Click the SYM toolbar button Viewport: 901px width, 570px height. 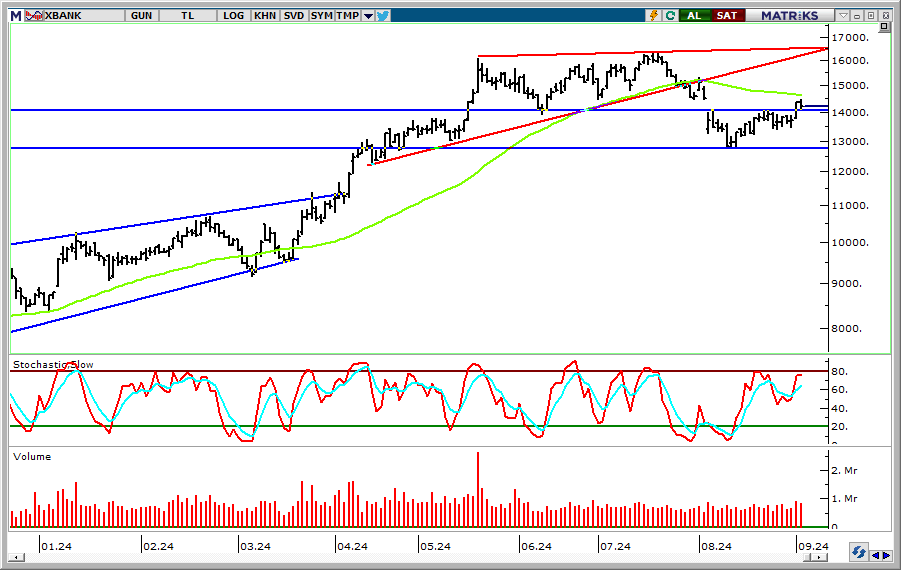(x=321, y=16)
